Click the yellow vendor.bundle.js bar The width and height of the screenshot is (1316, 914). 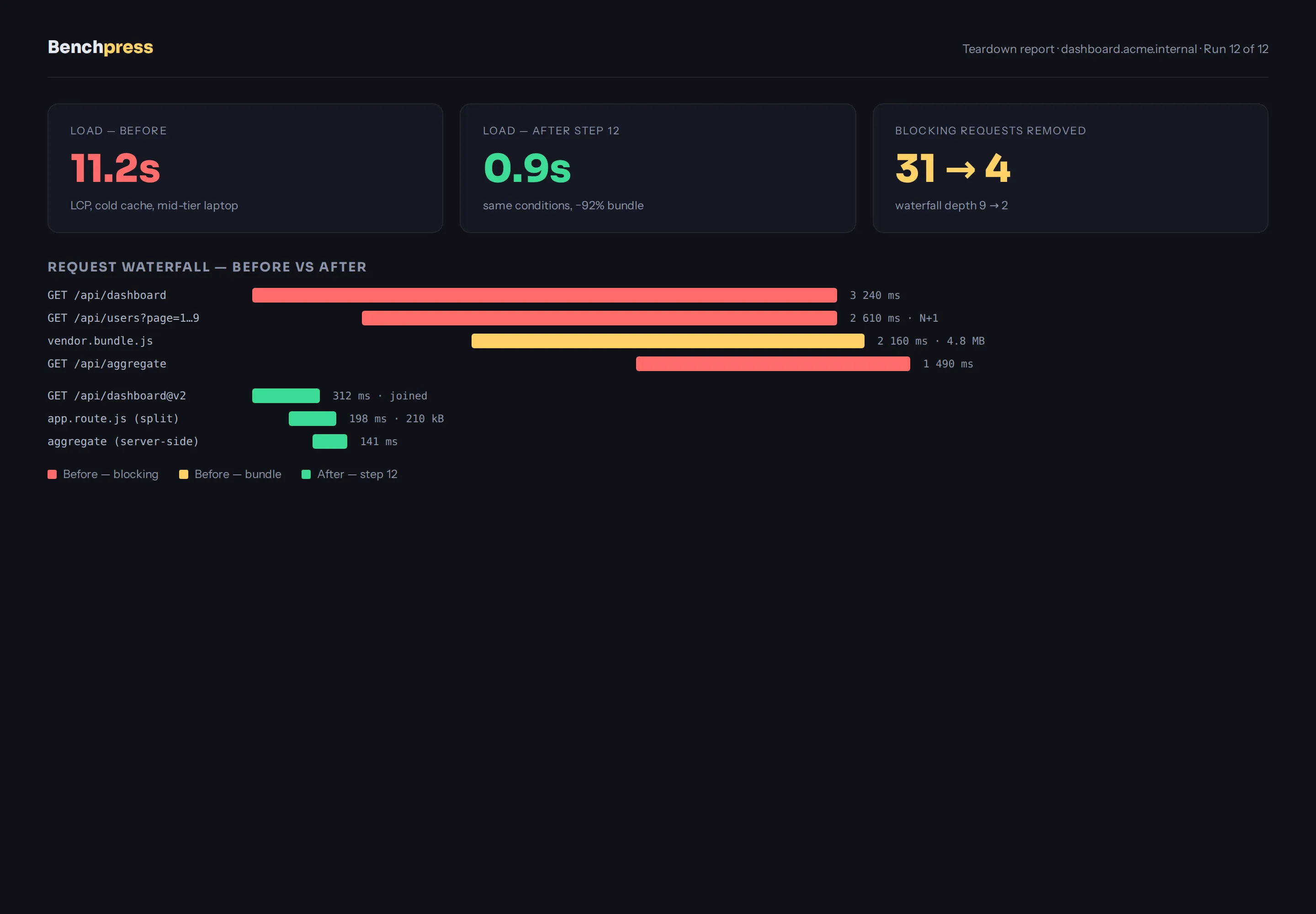668,341
